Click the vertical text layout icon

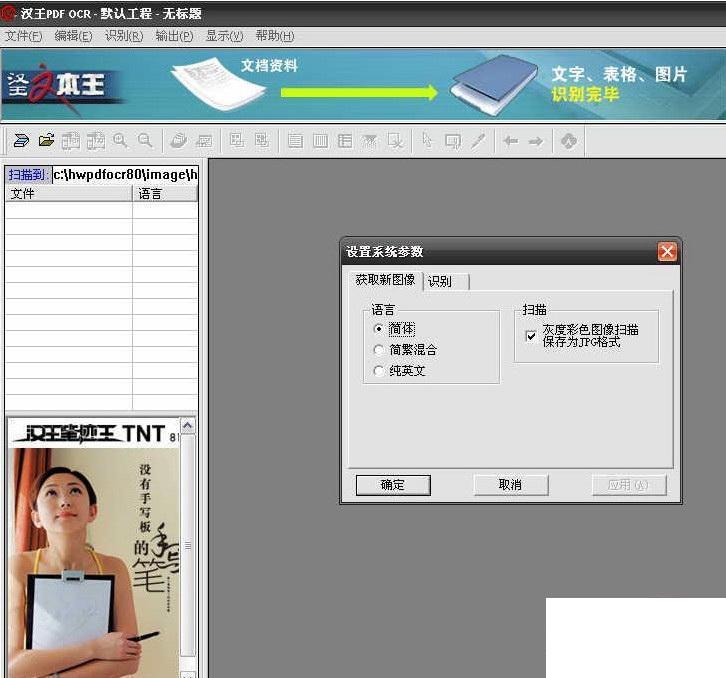(x=320, y=141)
